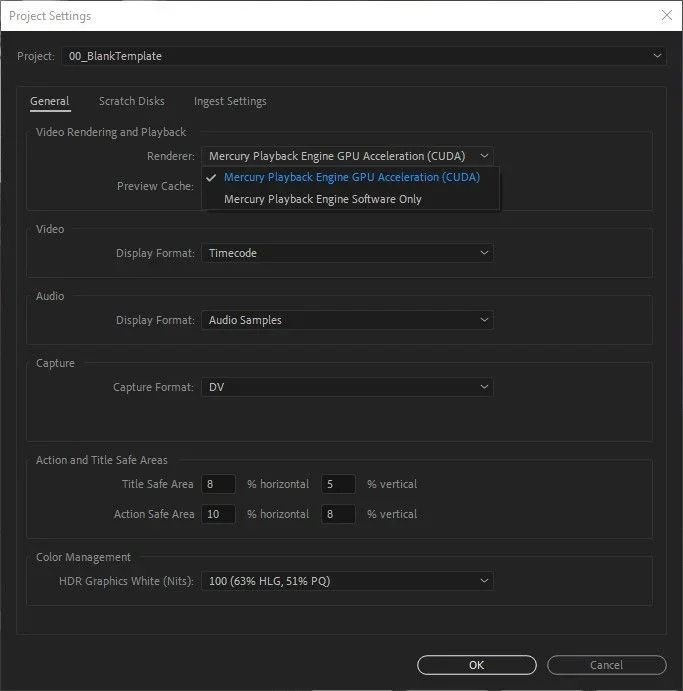
Task: Click Title Safe Area horizontal percentage field
Action: tap(218, 484)
